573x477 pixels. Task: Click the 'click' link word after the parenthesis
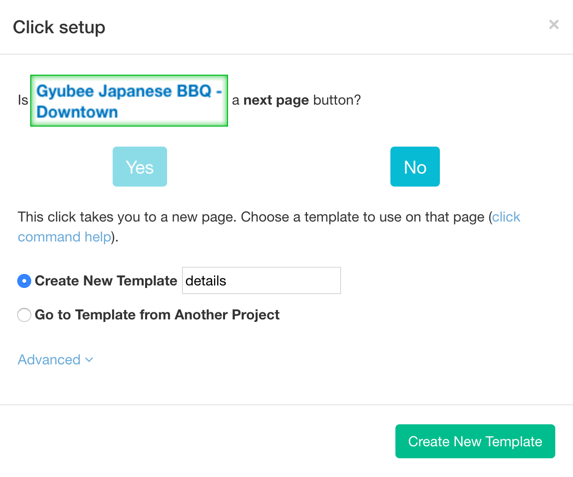[x=506, y=217]
